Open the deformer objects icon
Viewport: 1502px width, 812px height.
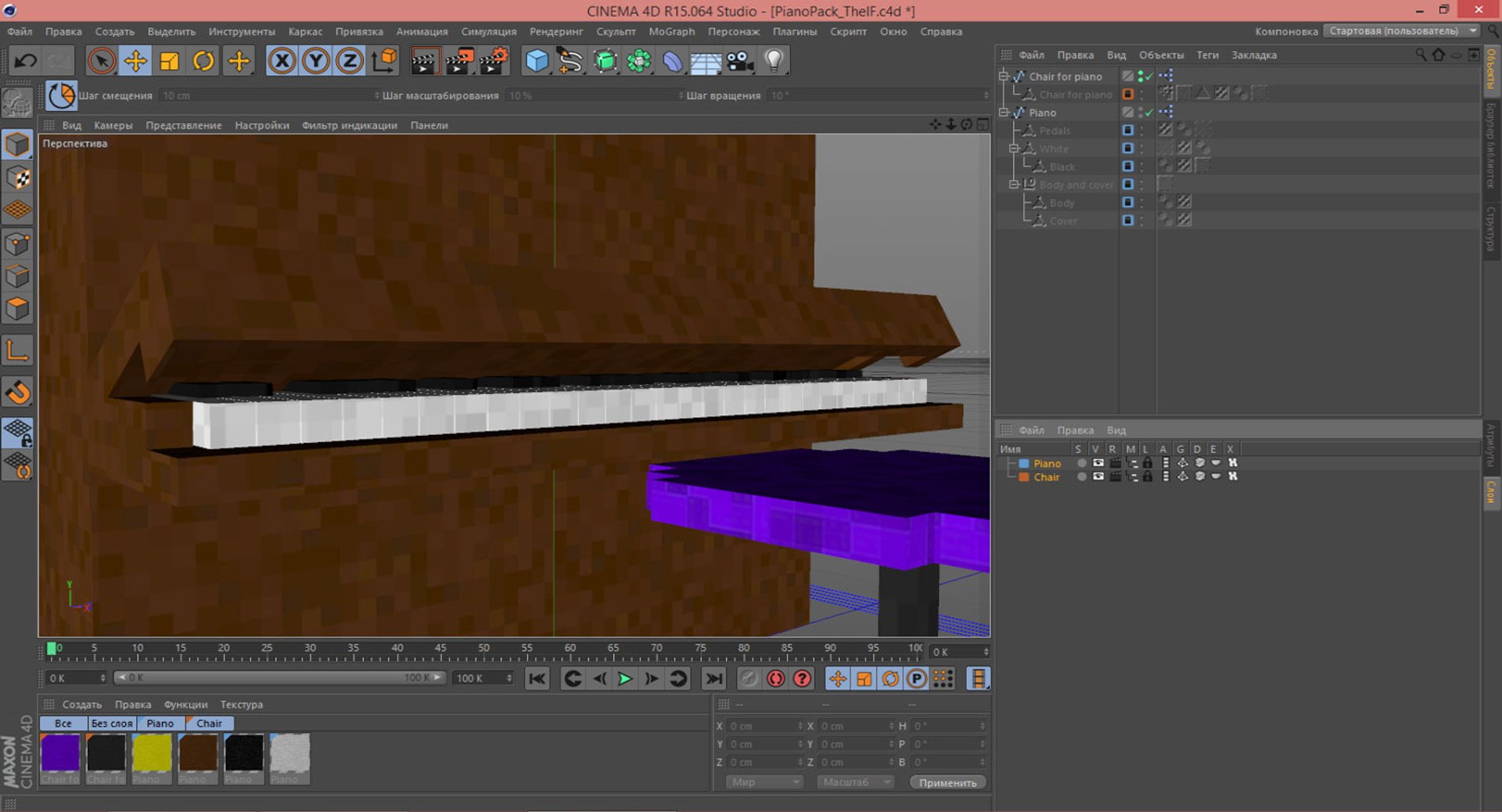click(673, 61)
